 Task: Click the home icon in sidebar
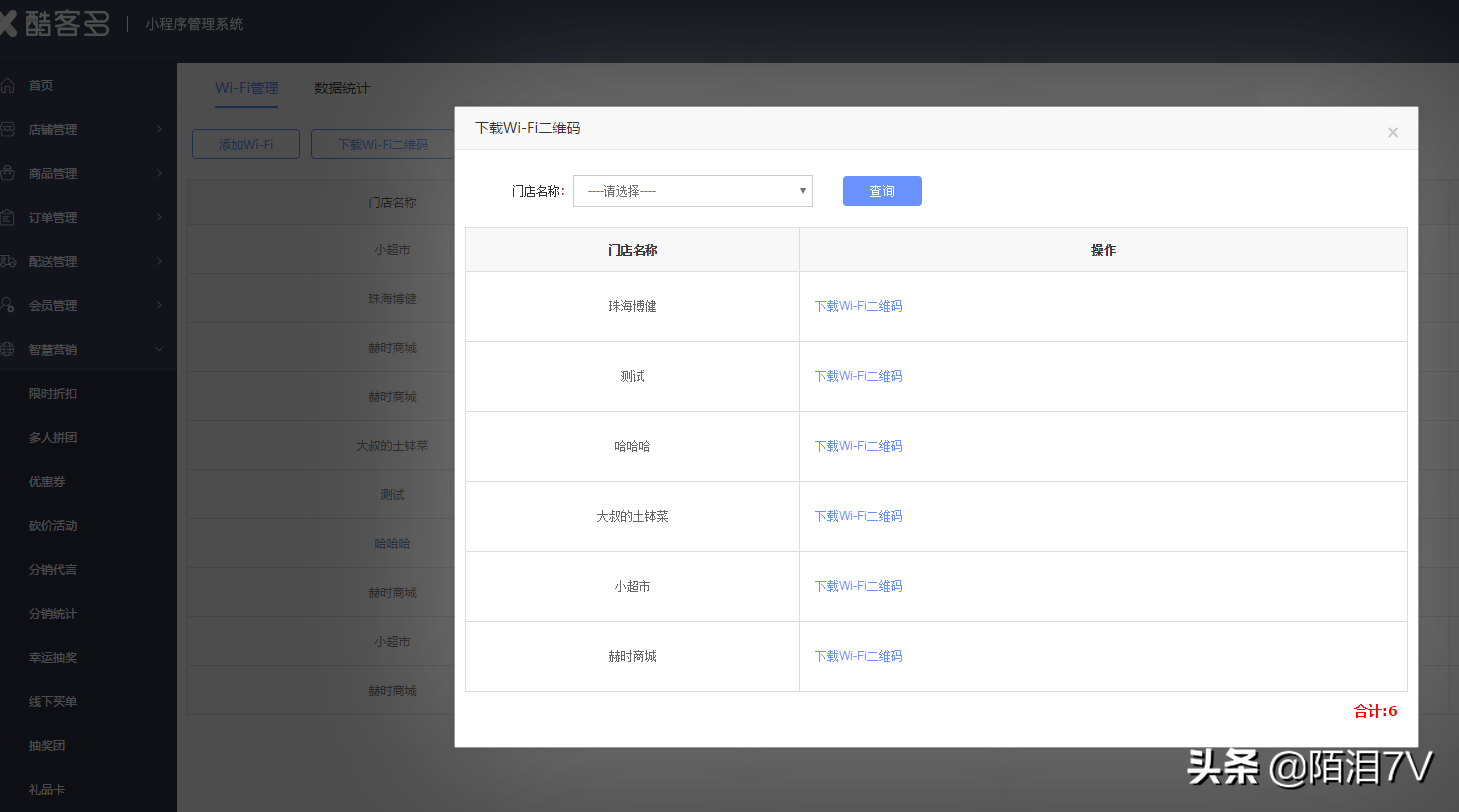(7, 85)
